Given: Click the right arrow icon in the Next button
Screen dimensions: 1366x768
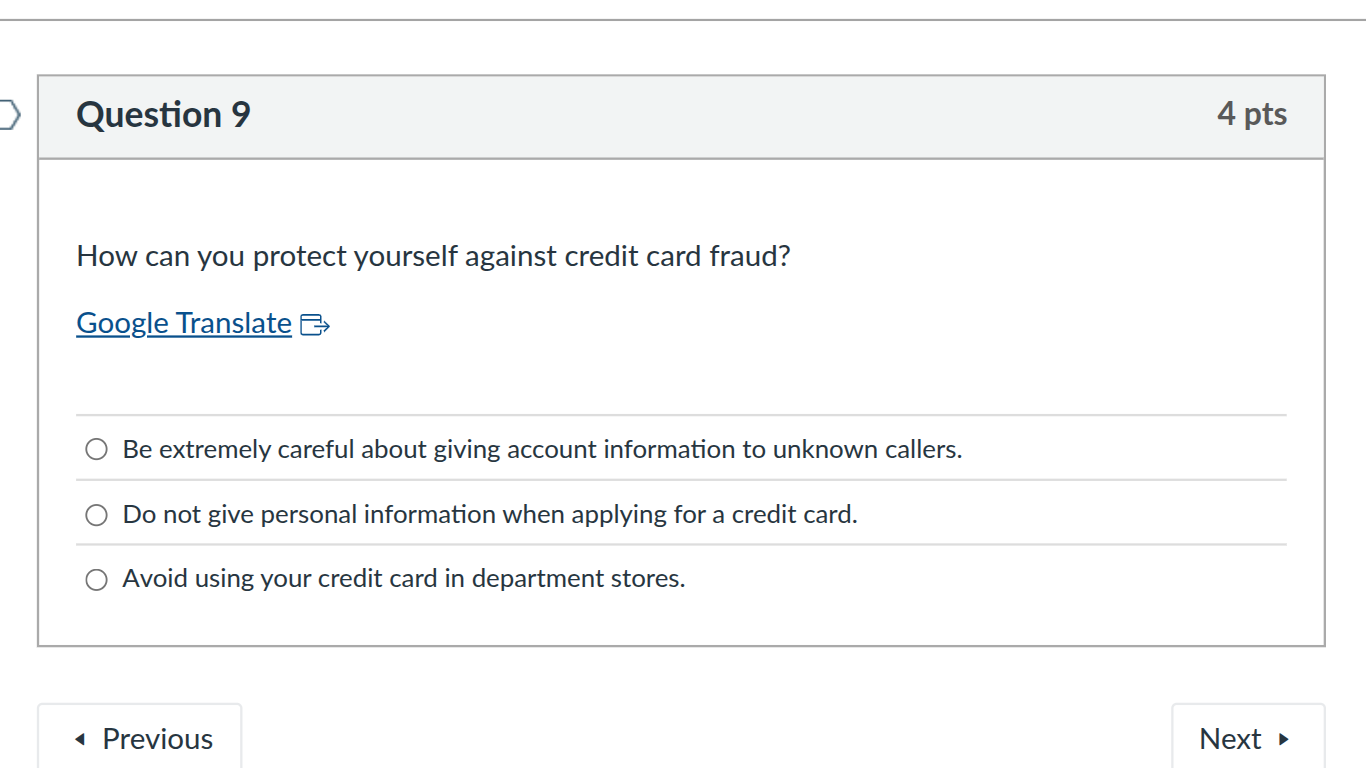Looking at the screenshot, I should click(1283, 738).
